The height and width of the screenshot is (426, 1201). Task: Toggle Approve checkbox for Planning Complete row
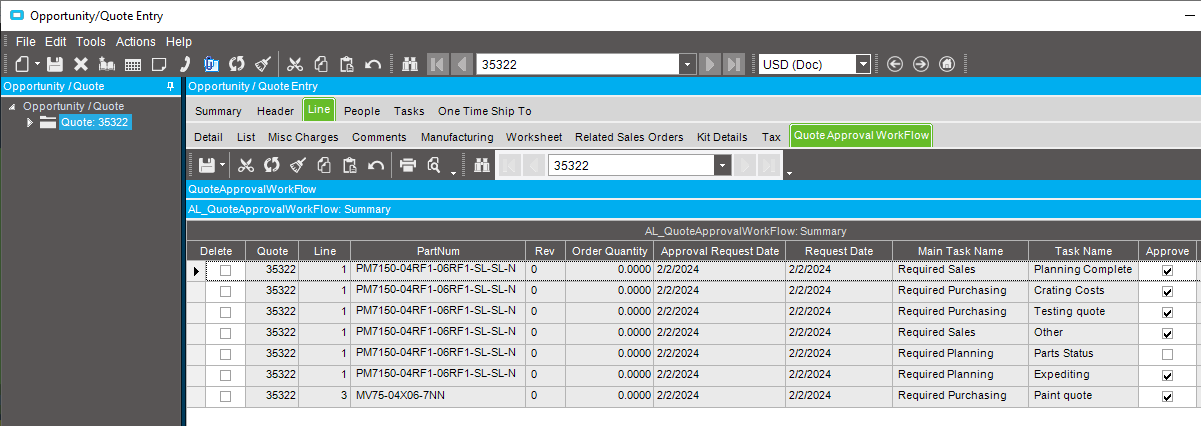click(x=1167, y=271)
